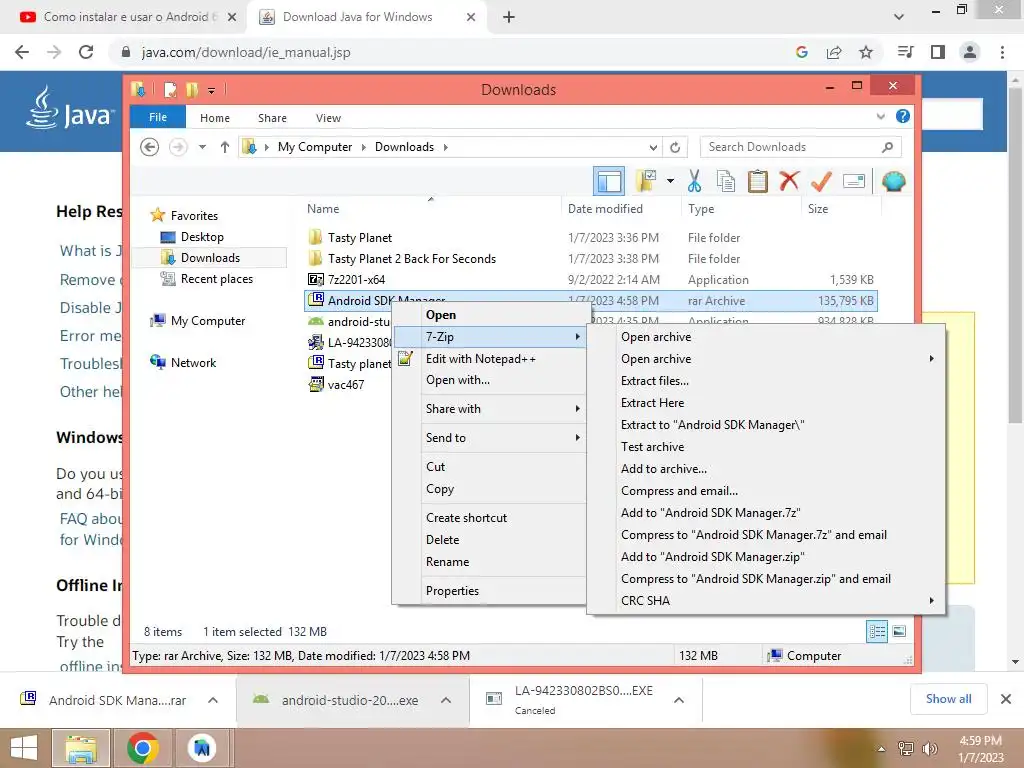
Task: Open Chrome profile avatar menu
Action: (x=970, y=52)
